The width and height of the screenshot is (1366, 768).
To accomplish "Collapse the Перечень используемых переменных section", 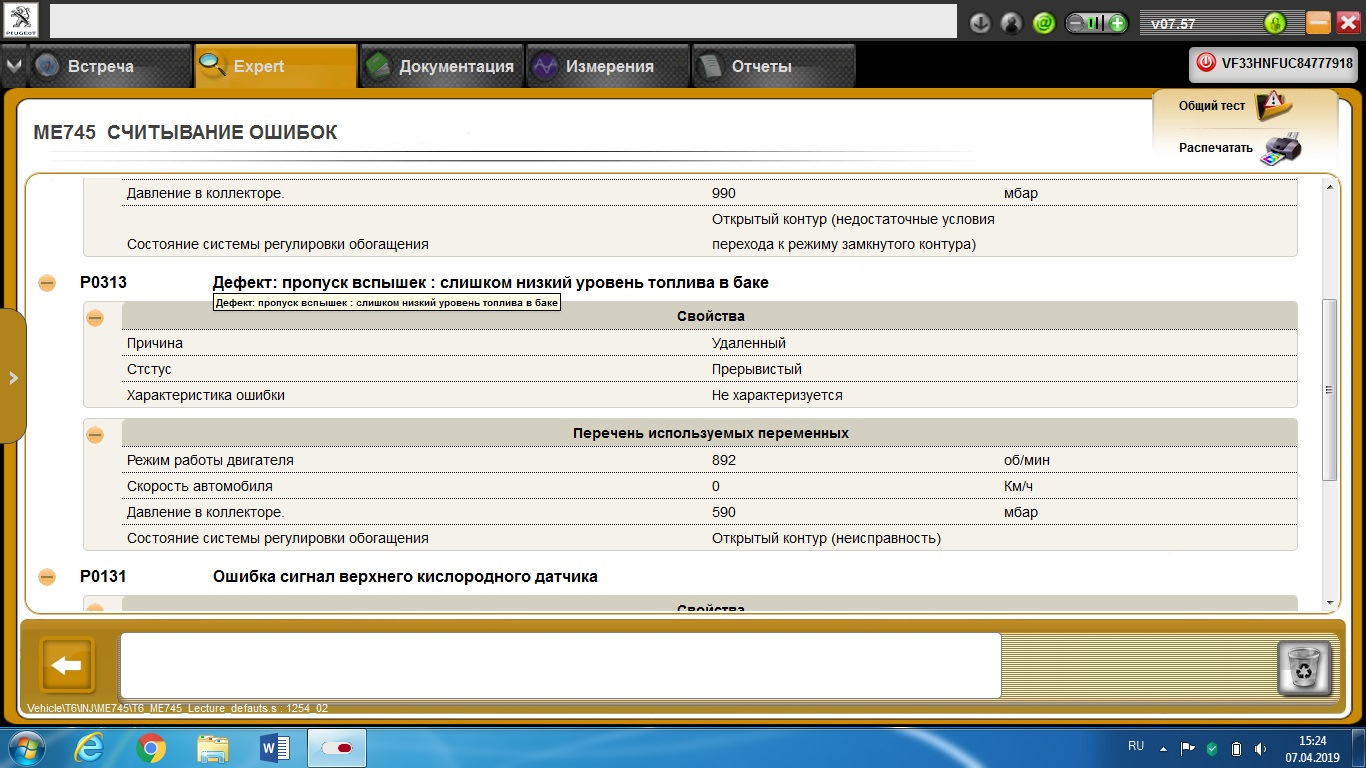I will tap(95, 435).
